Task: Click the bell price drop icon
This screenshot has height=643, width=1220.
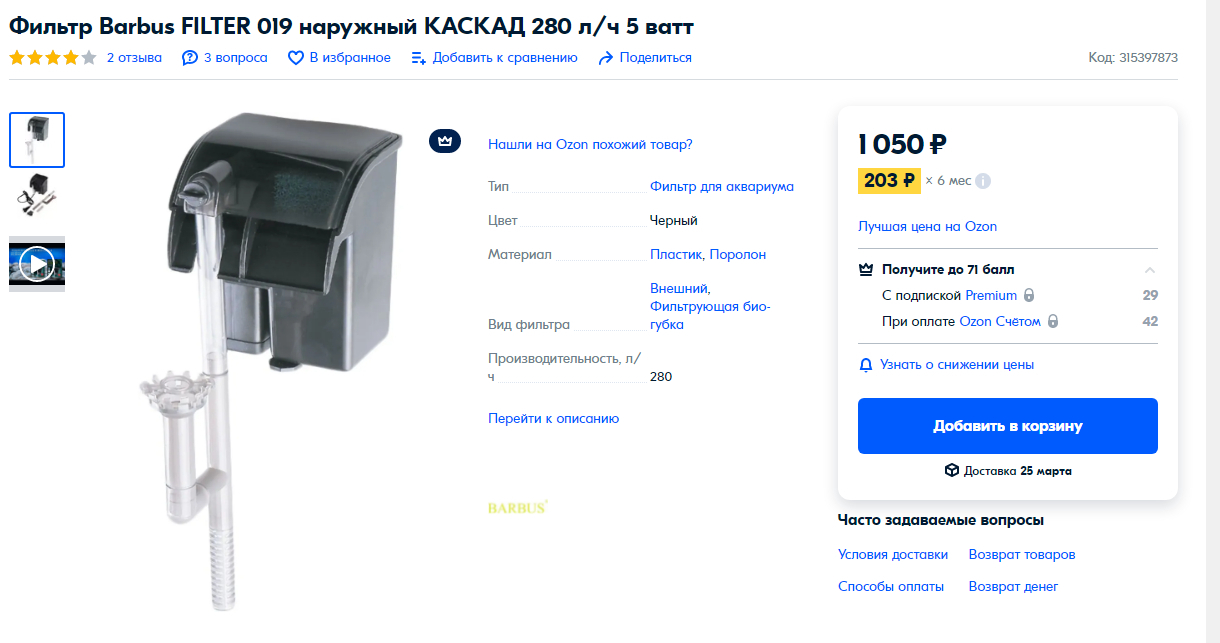Action: click(x=866, y=365)
